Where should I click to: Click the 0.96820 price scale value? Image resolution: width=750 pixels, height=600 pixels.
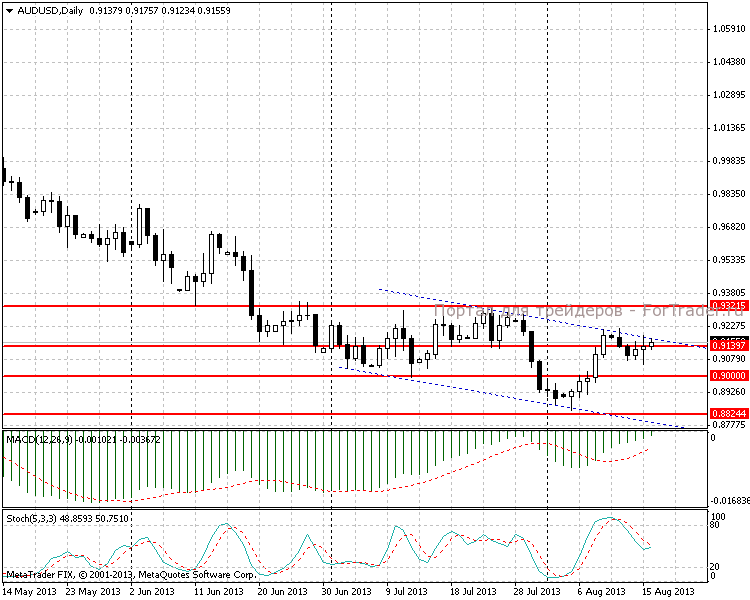coord(729,227)
